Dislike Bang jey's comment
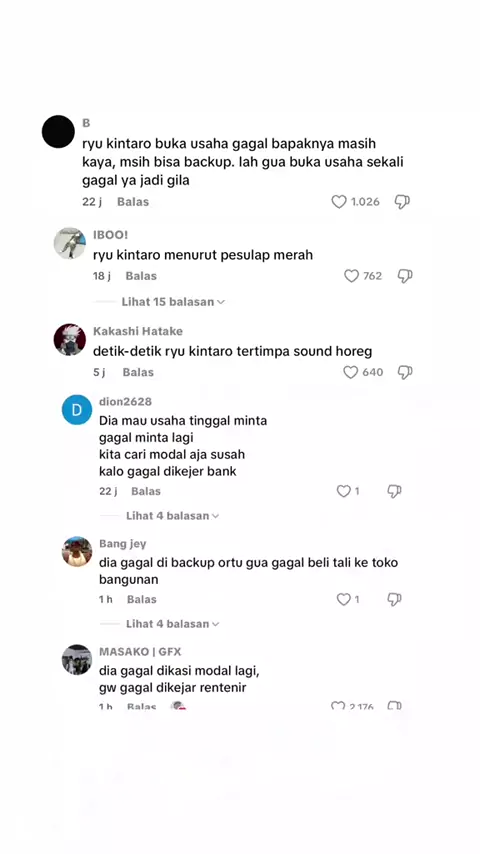 (394, 600)
